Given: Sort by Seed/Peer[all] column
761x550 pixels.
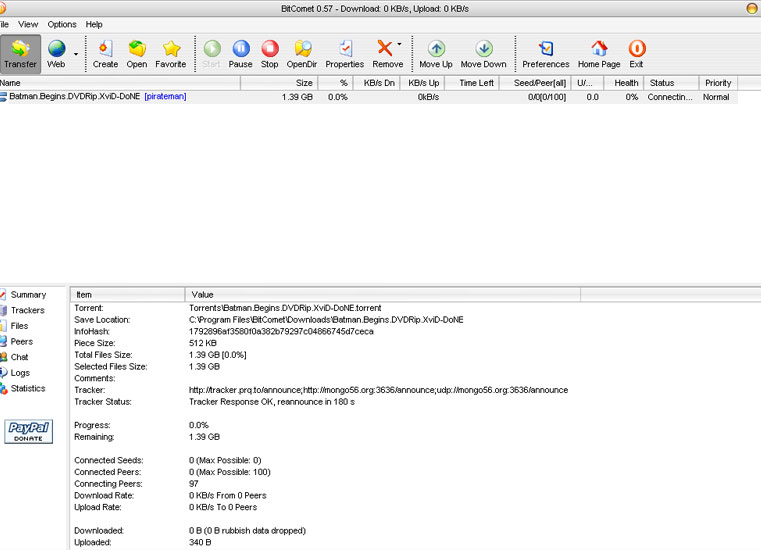Looking at the screenshot, I should 535,83.
